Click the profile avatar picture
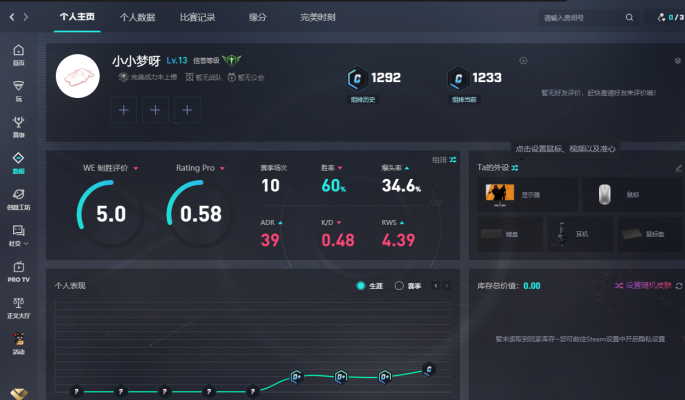Viewport: 685px width, 400px height. [x=78, y=76]
